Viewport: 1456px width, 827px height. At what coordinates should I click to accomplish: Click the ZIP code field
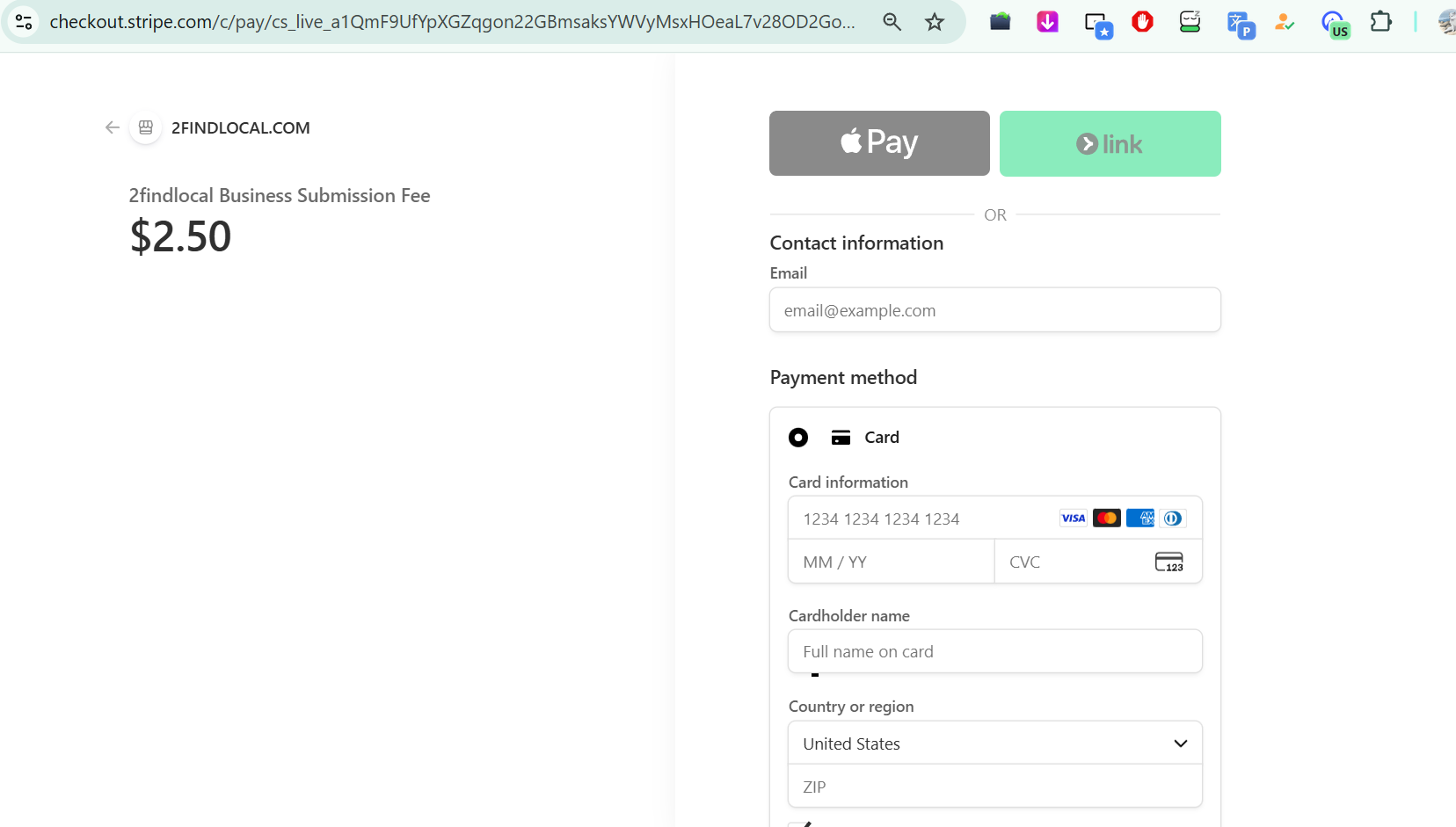tap(995, 787)
